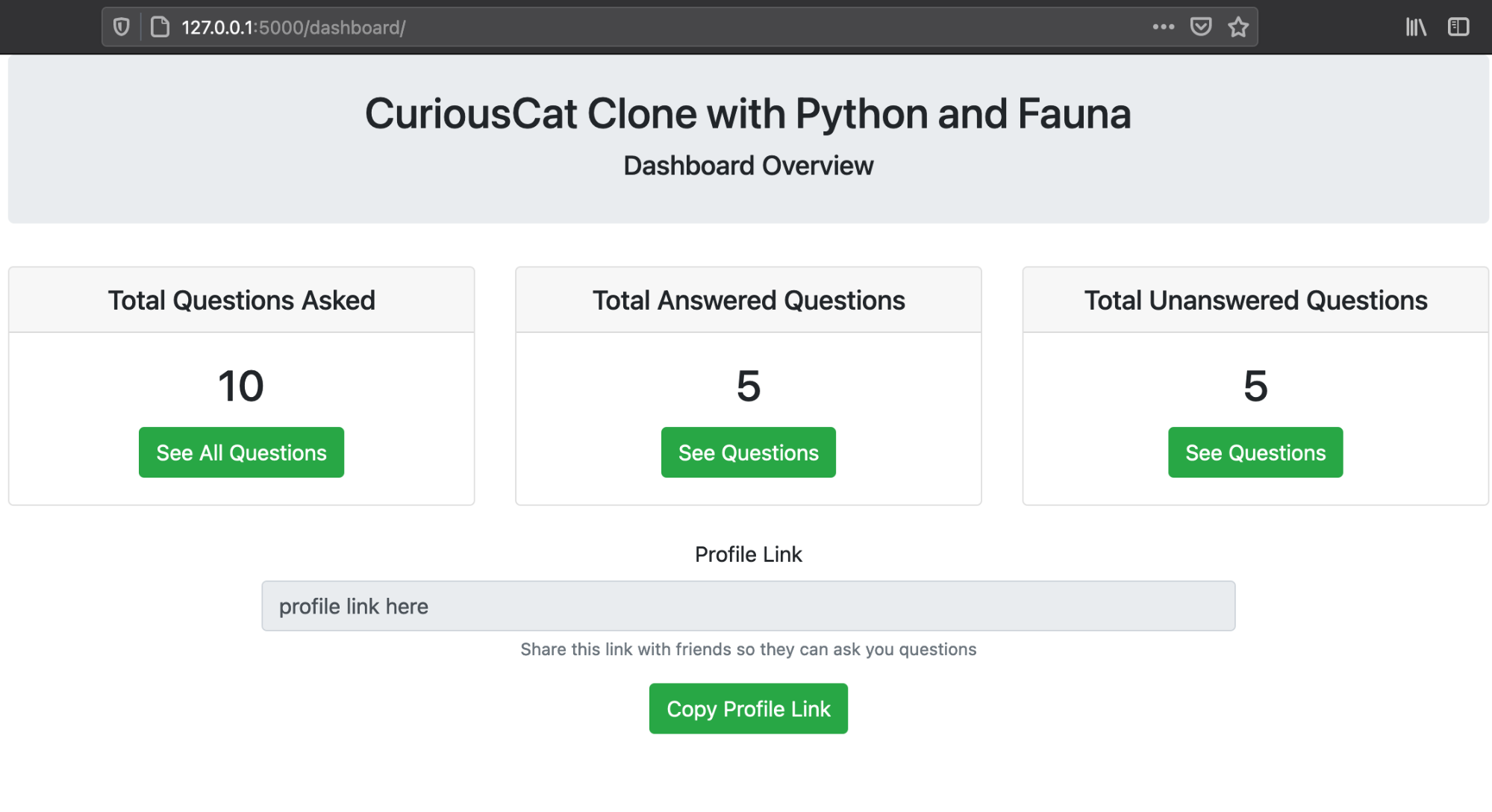Click the Total Unanswered Questions card header
The height and width of the screenshot is (812, 1492).
click(1255, 299)
